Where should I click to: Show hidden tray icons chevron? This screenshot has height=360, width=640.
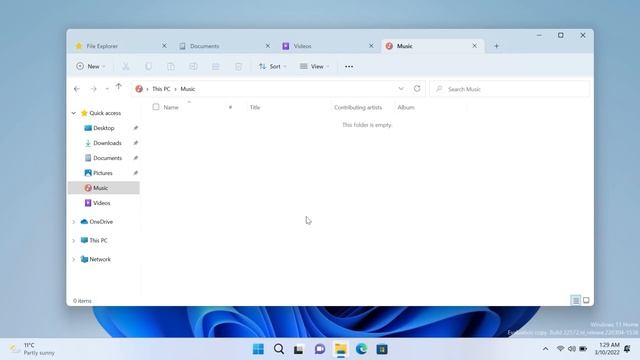click(545, 349)
